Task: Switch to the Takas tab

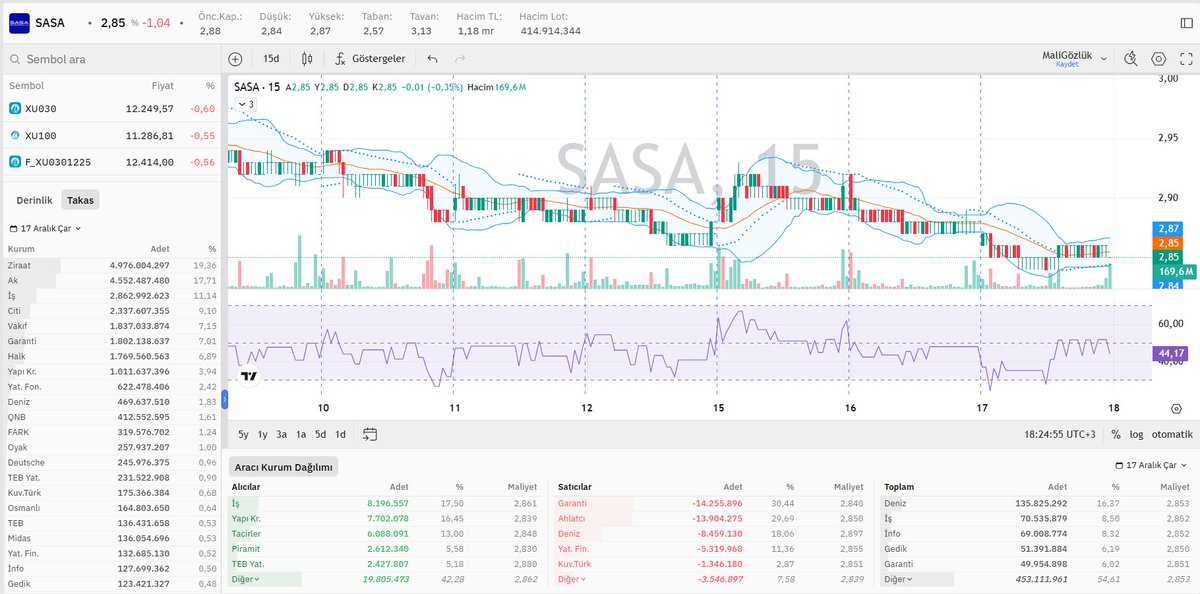Action: 80,199
